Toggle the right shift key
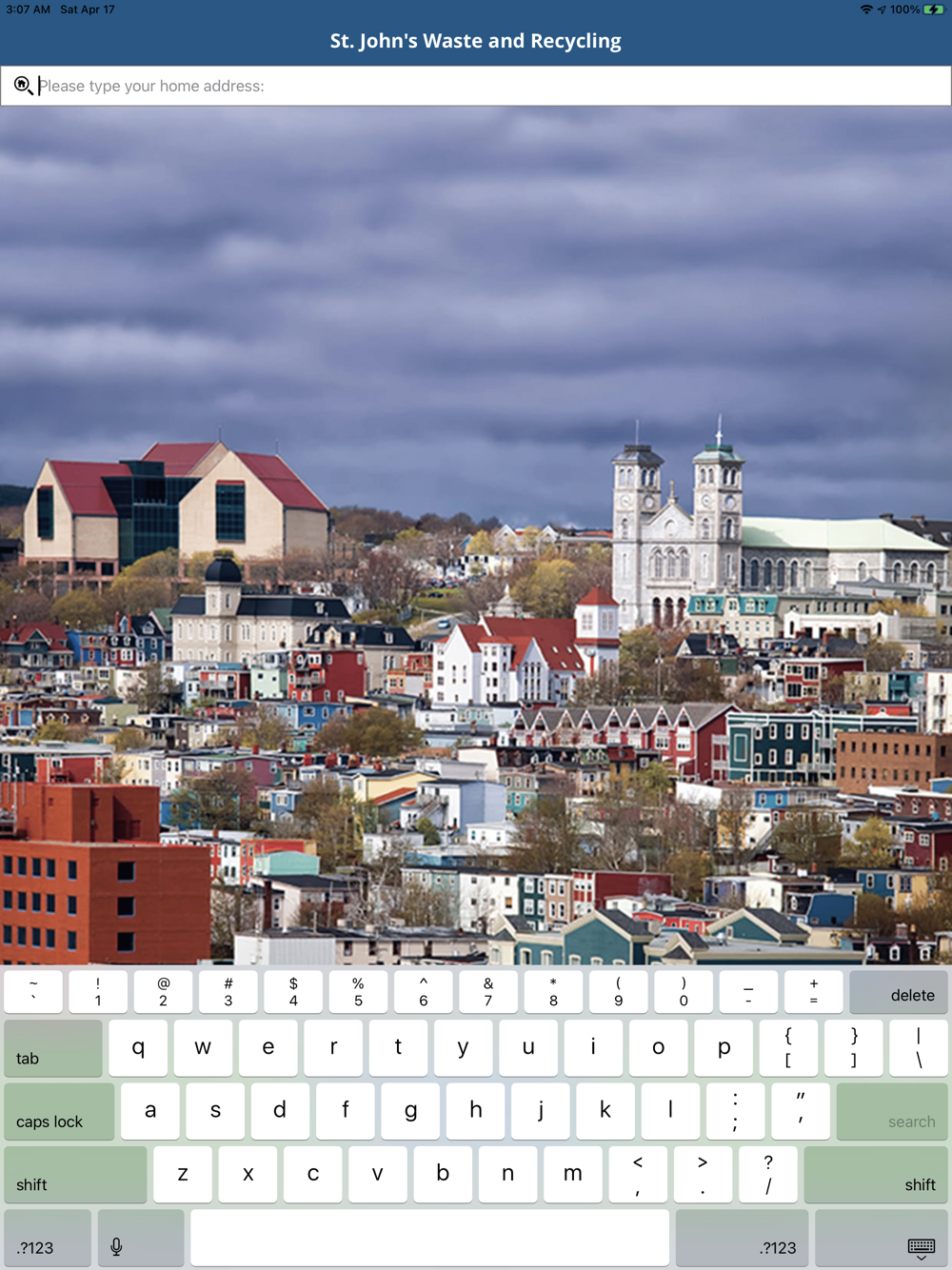 876,1175
